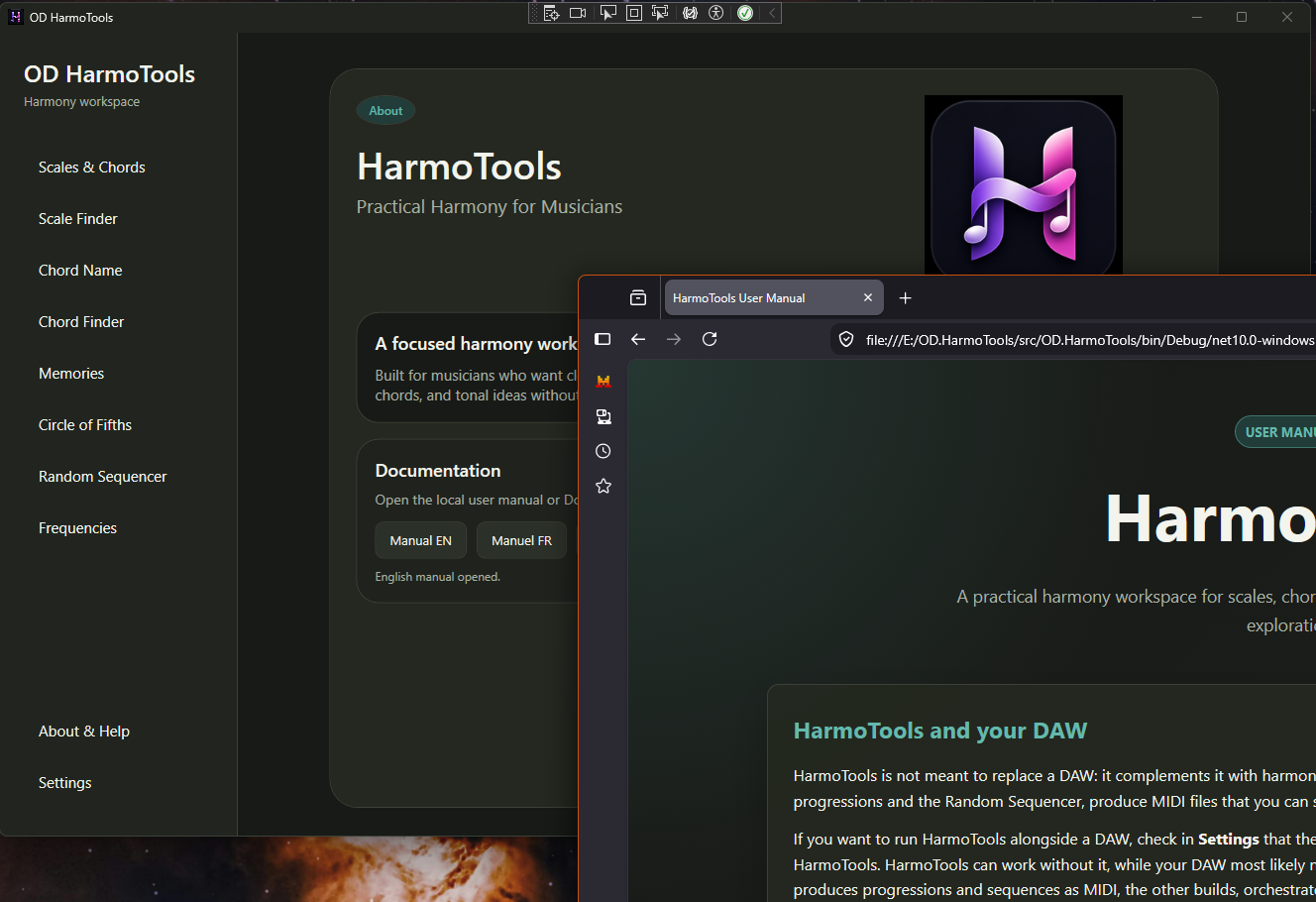1316x902 pixels.
Task: Open Frequencies page
Action: [x=77, y=528]
